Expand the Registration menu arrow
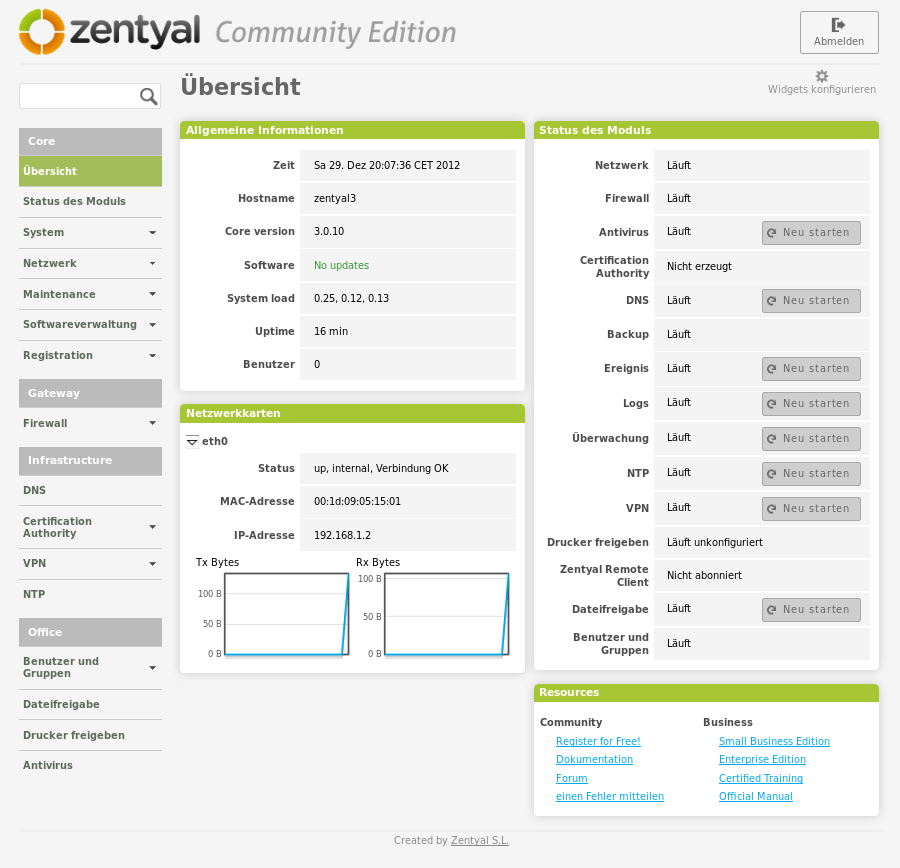 point(153,356)
